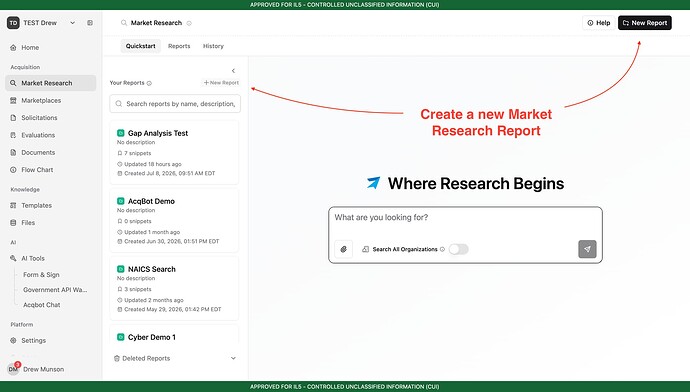Switch to the Quickstart tab
The width and height of the screenshot is (690, 392).
click(140, 46)
